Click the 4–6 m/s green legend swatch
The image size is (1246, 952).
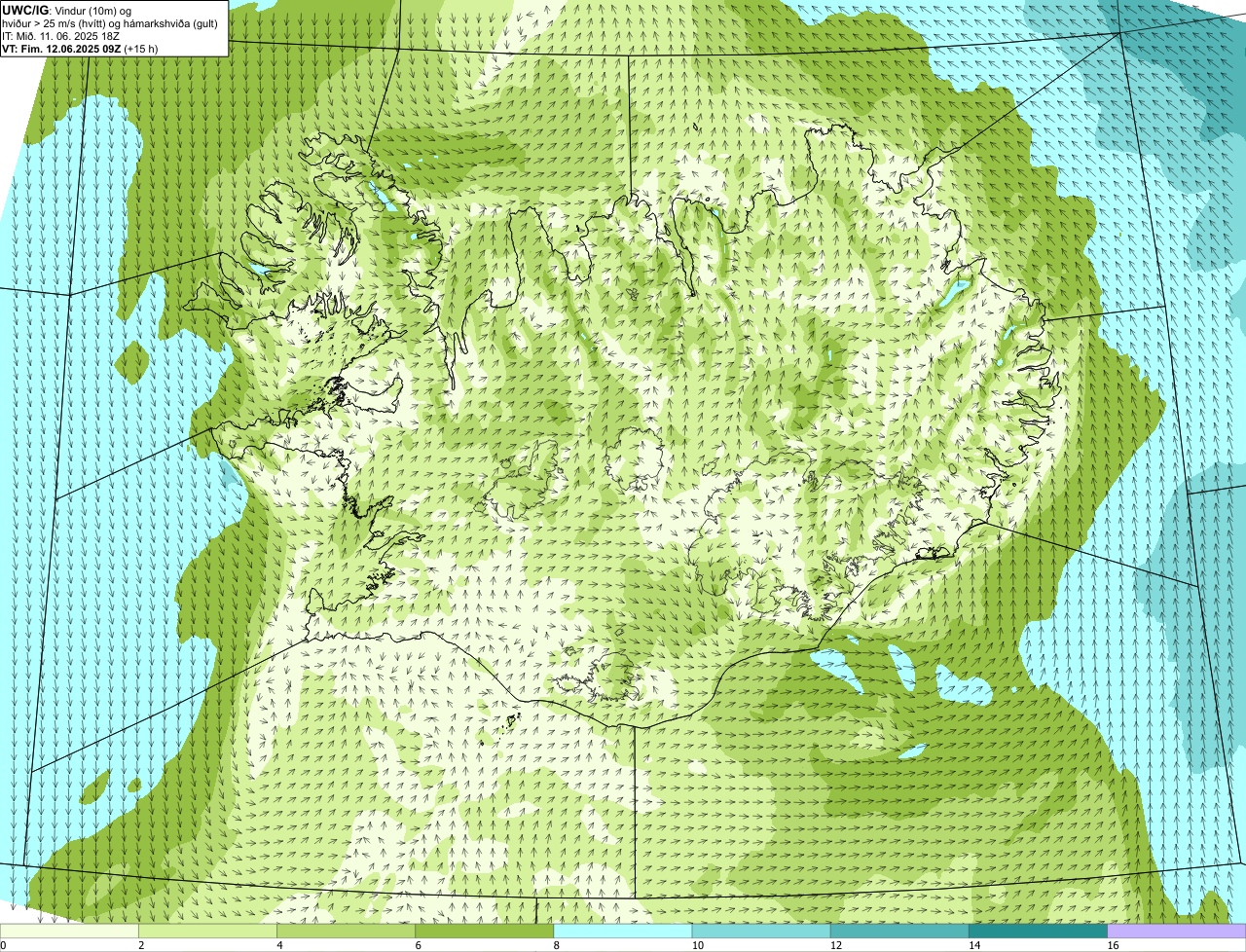[x=346, y=931]
